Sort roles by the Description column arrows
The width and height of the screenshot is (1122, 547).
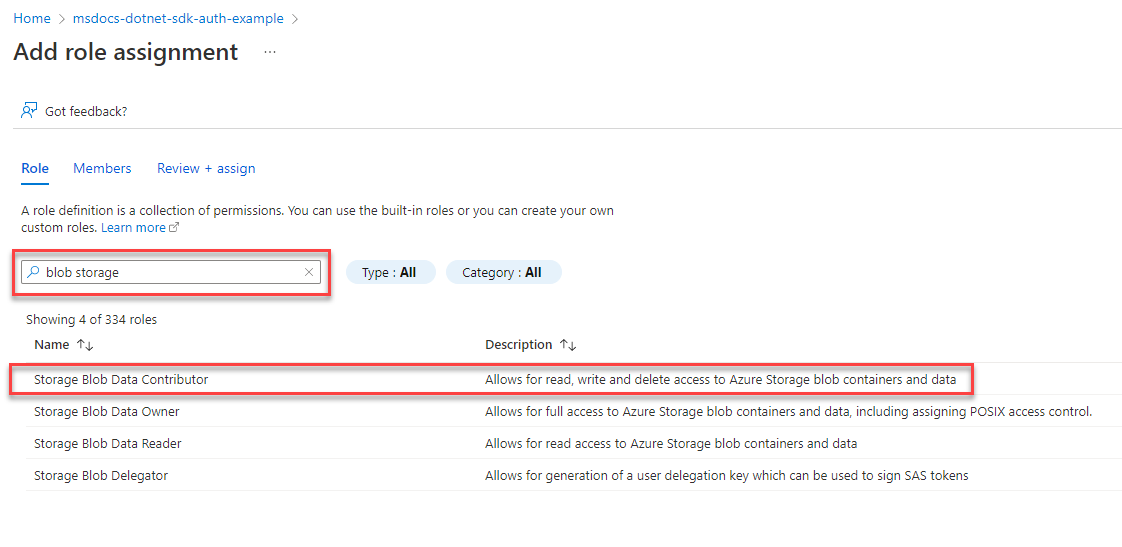click(567, 345)
